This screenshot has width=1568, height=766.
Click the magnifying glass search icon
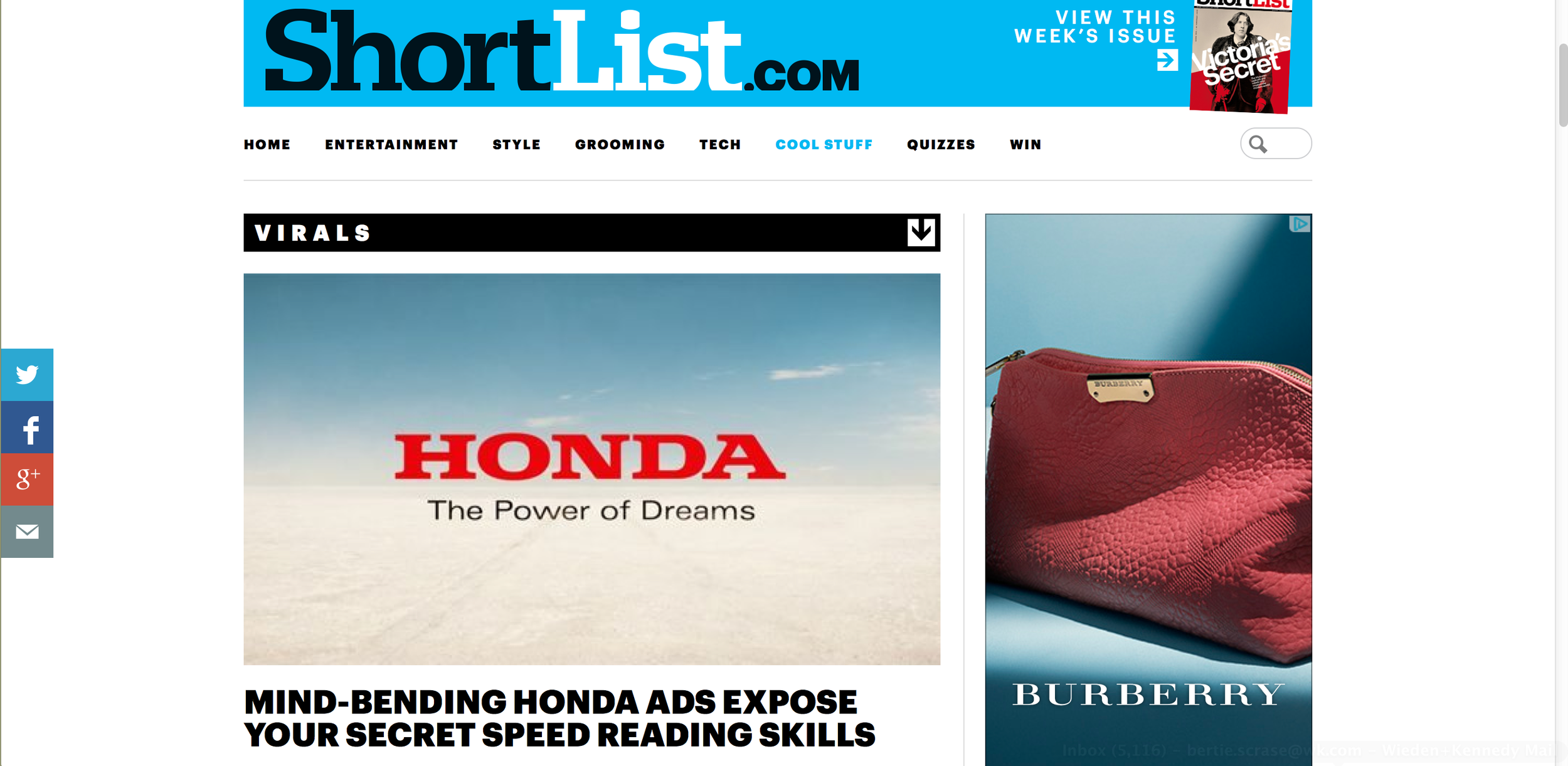[x=1258, y=144]
